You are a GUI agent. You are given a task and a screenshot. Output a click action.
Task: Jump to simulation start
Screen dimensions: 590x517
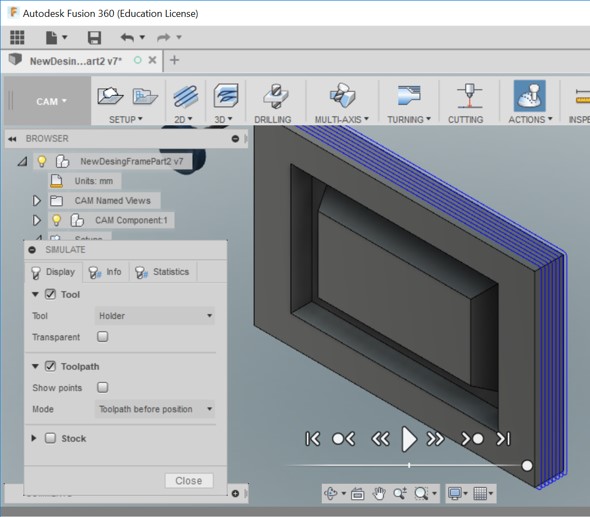click(x=313, y=439)
